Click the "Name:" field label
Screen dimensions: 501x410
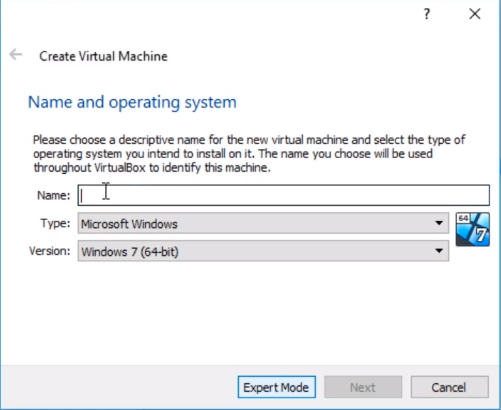click(54, 195)
